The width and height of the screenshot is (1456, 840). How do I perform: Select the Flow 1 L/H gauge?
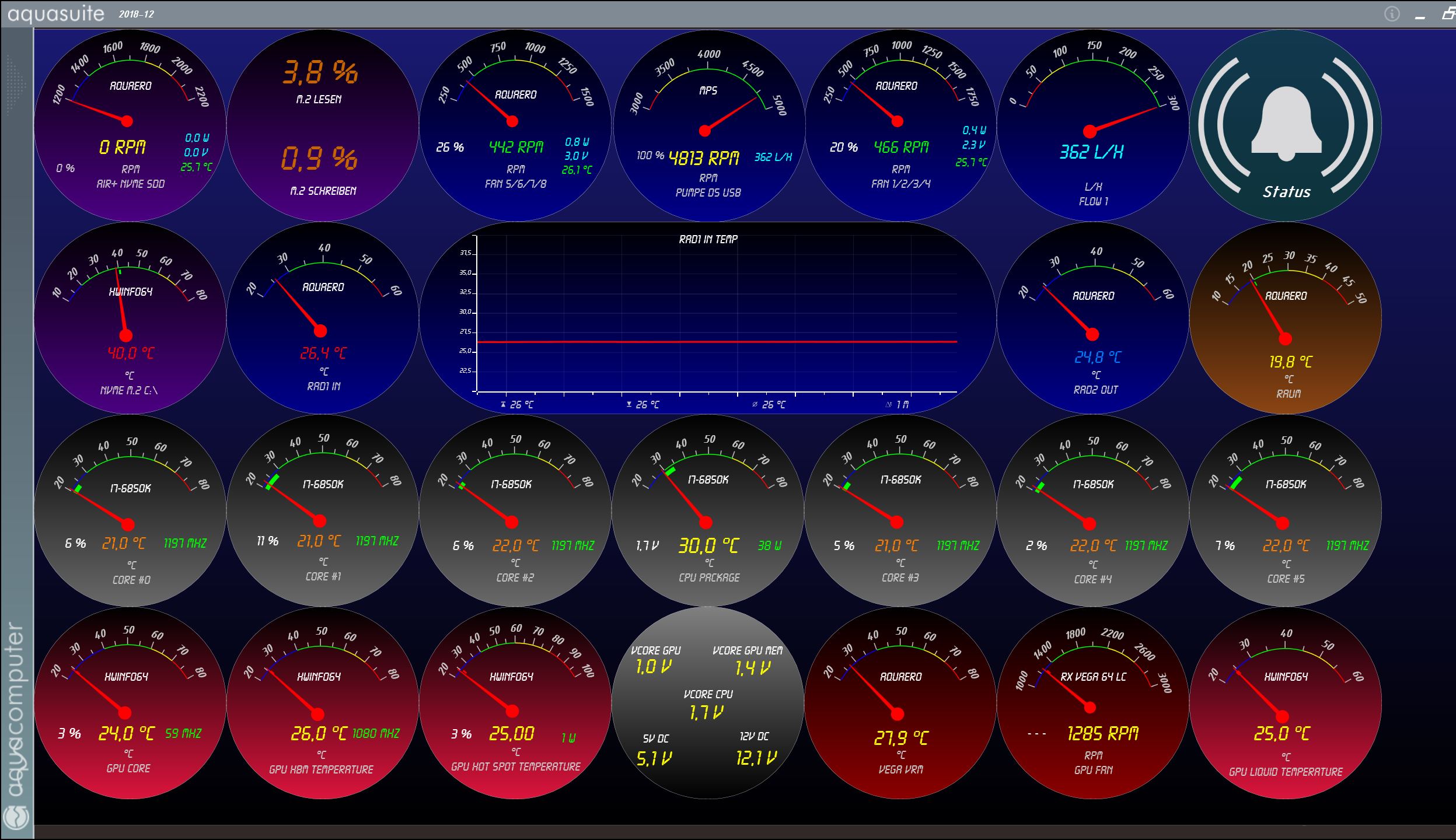(x=1092, y=125)
